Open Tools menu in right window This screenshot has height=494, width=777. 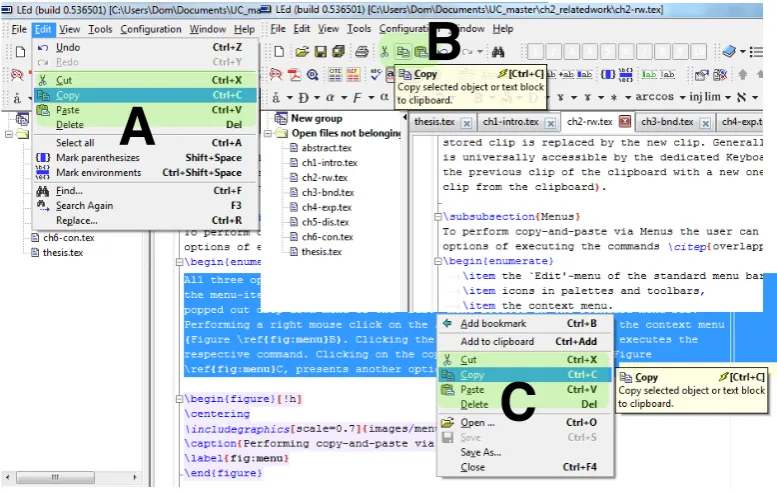(359, 29)
